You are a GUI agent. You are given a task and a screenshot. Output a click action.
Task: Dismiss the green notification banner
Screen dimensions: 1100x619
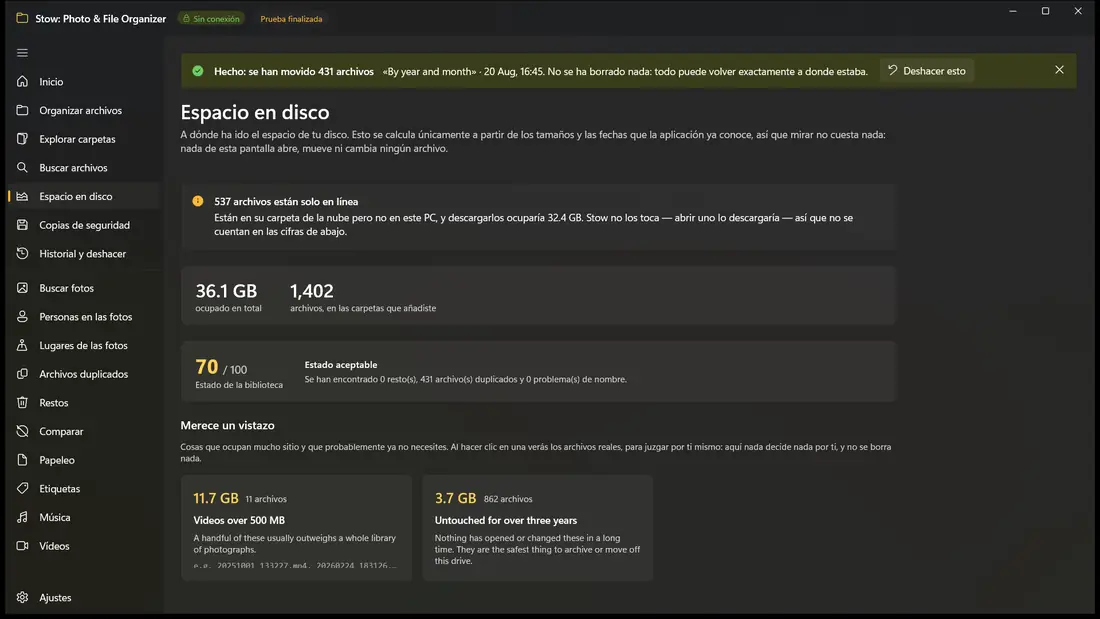1059,70
